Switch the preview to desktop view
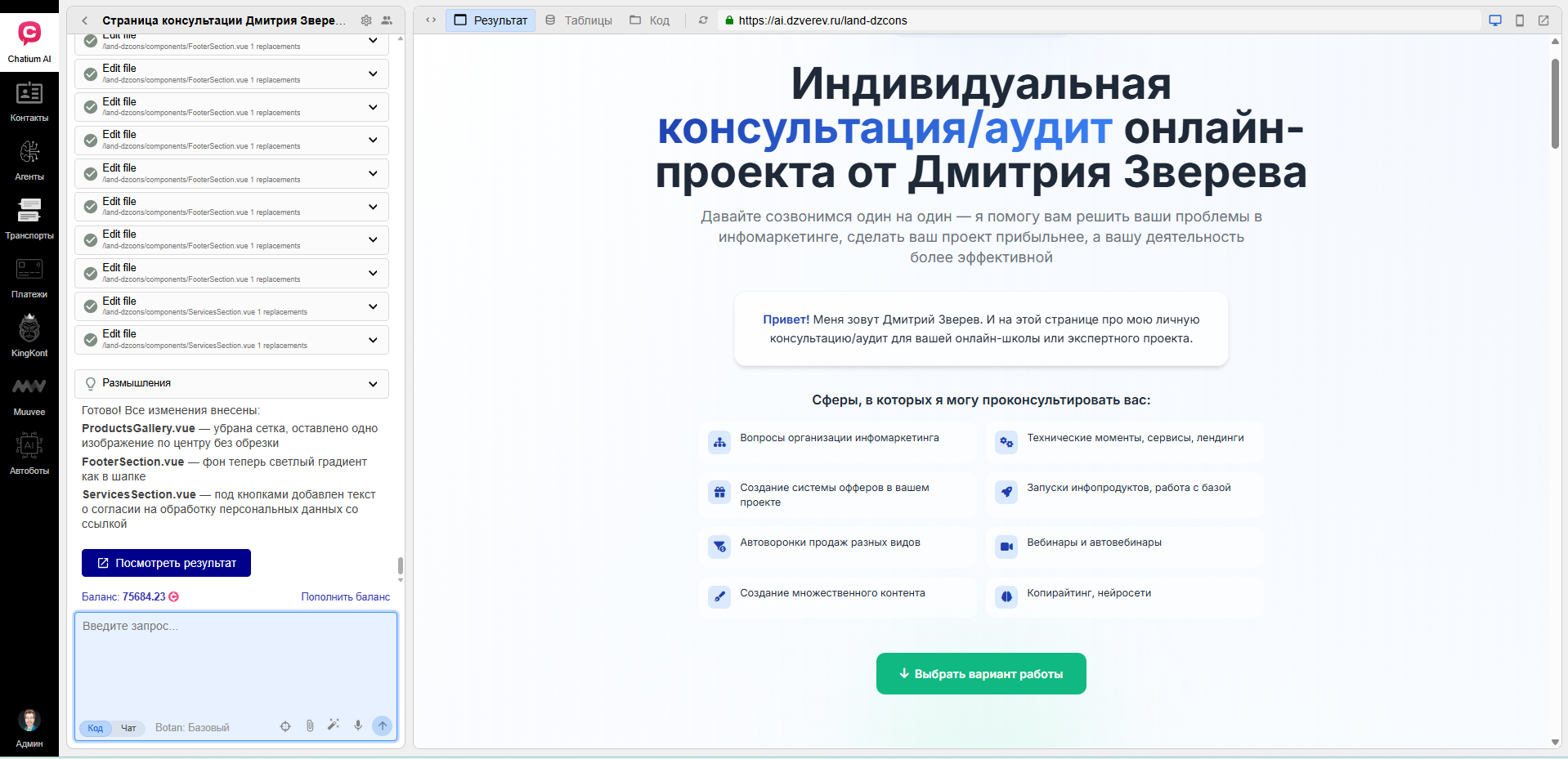 tap(1495, 20)
